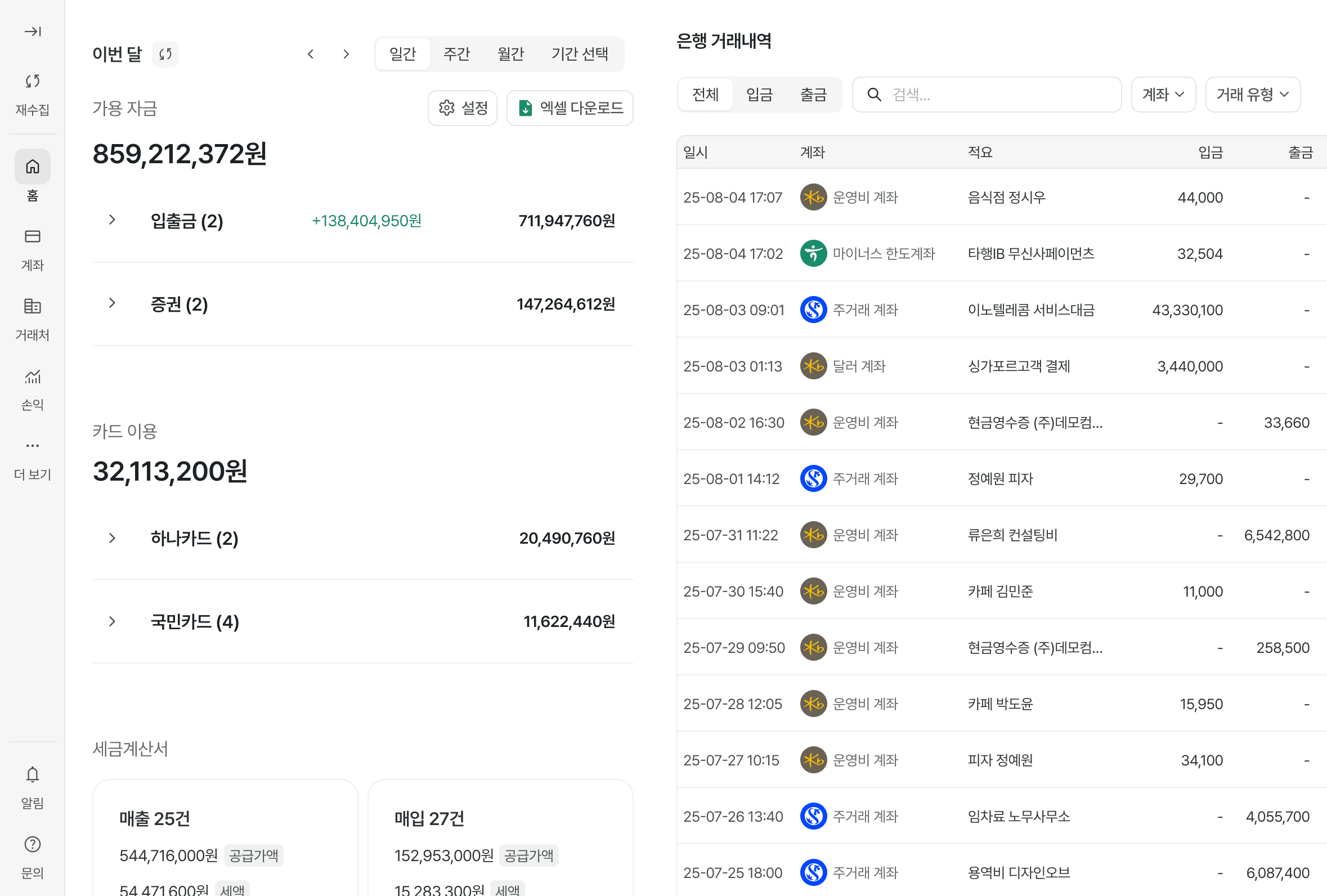Go to the previous period arrow
The width and height of the screenshot is (1327, 896).
(x=311, y=54)
